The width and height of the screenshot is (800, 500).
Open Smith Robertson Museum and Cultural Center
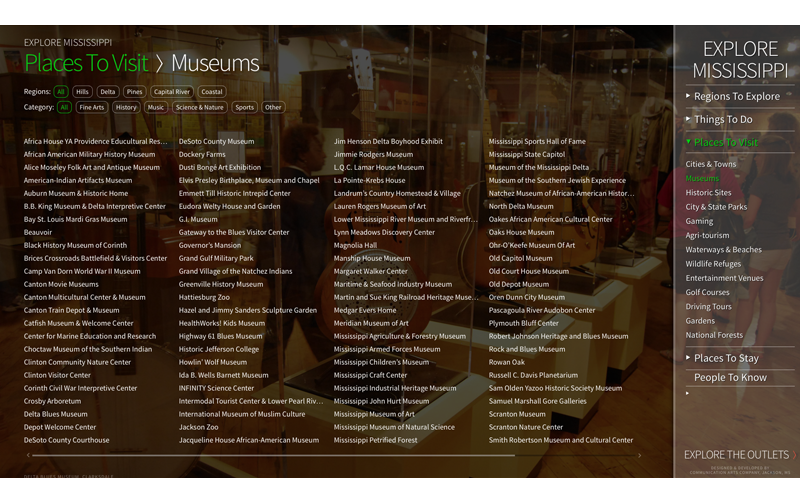point(561,440)
